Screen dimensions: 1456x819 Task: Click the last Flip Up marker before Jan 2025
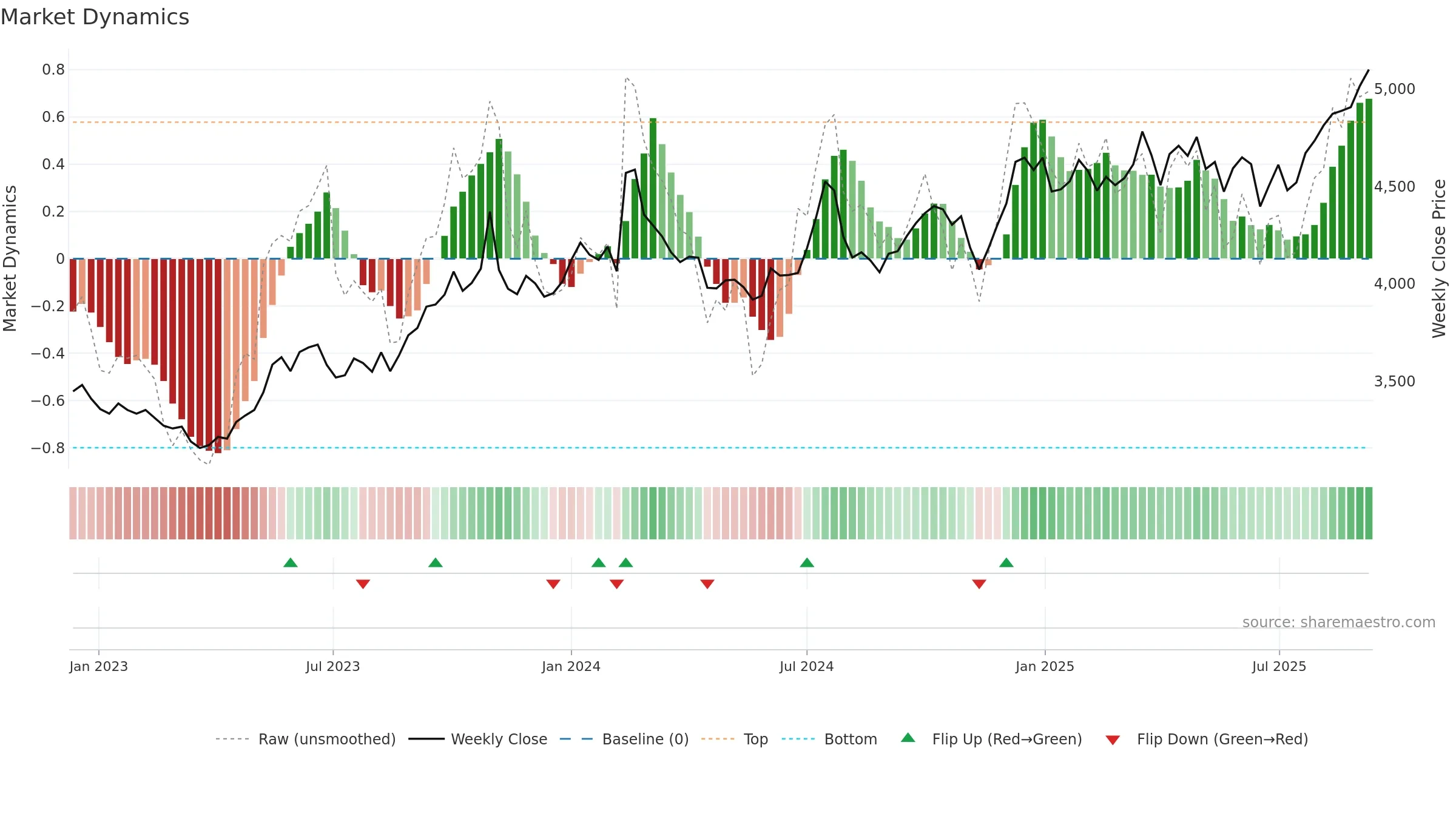(1006, 562)
